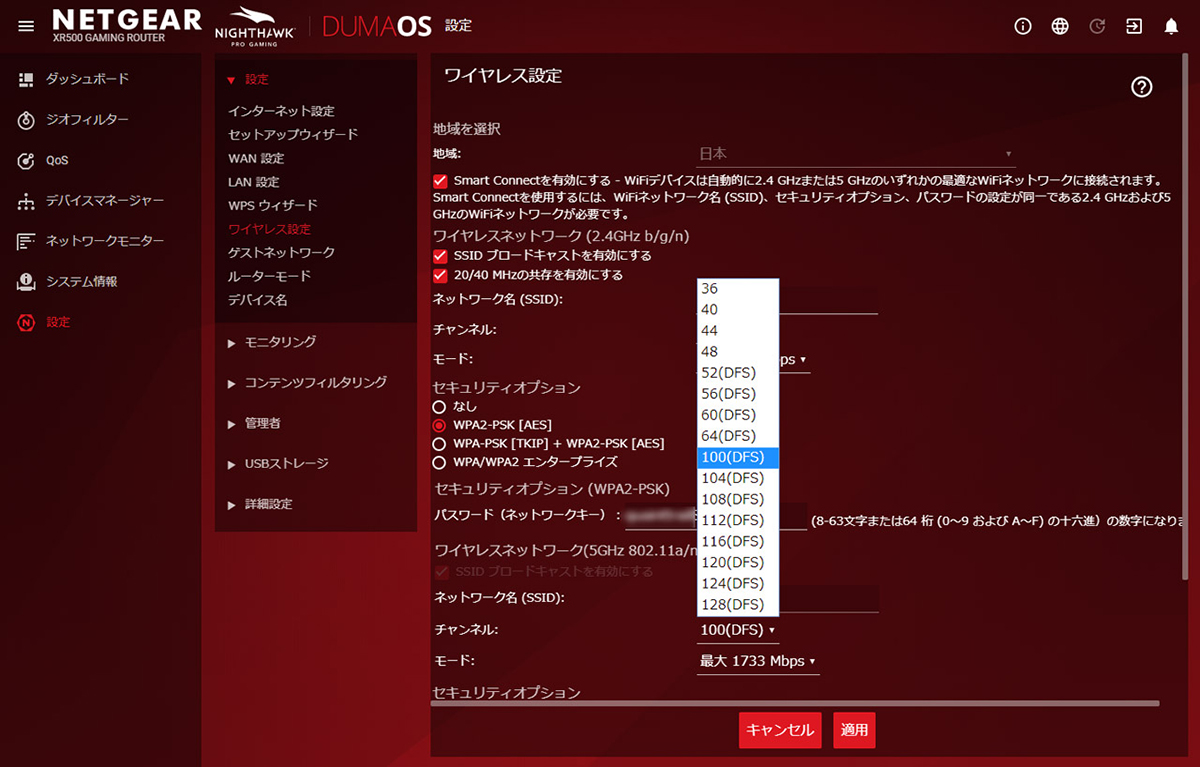Click the horizontal scrollbar in settings panel
This screenshot has height=767, width=1200.
pos(795,704)
